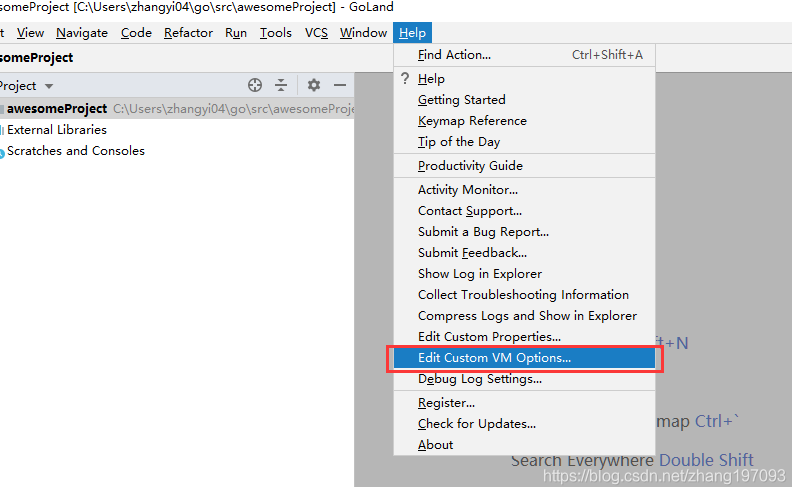Click the question mark icon beside Help

coord(405,78)
